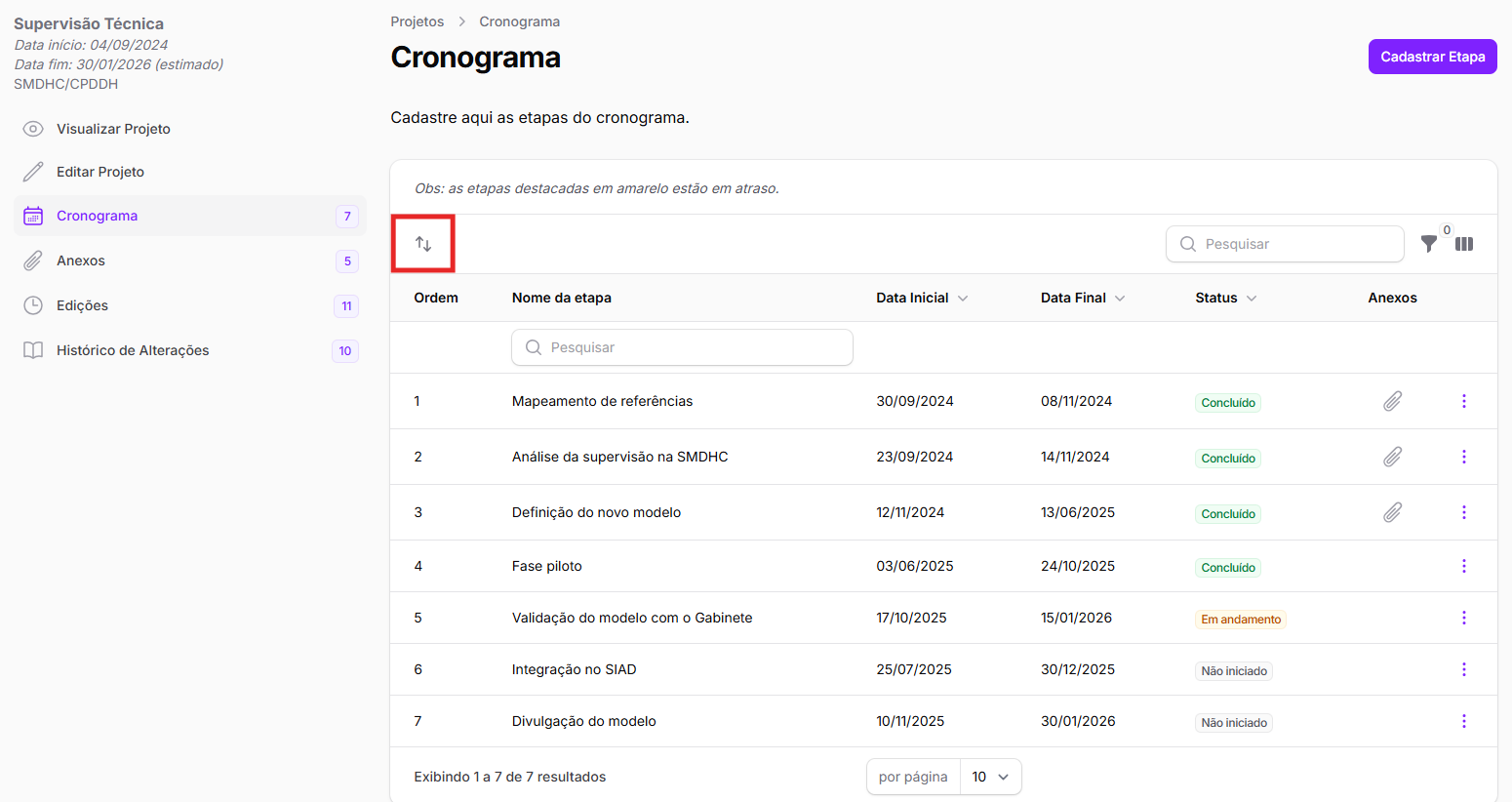Image resolution: width=1512 pixels, height=802 pixels.
Task: Click the Cadastrar Etapa button
Action: pyautogui.click(x=1432, y=57)
